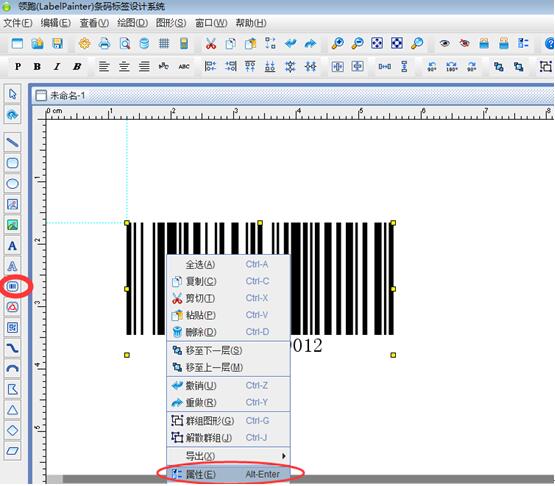Click the horizontal scrollbar at canvas bottom
The height and width of the screenshot is (486, 555).
(x=300, y=479)
